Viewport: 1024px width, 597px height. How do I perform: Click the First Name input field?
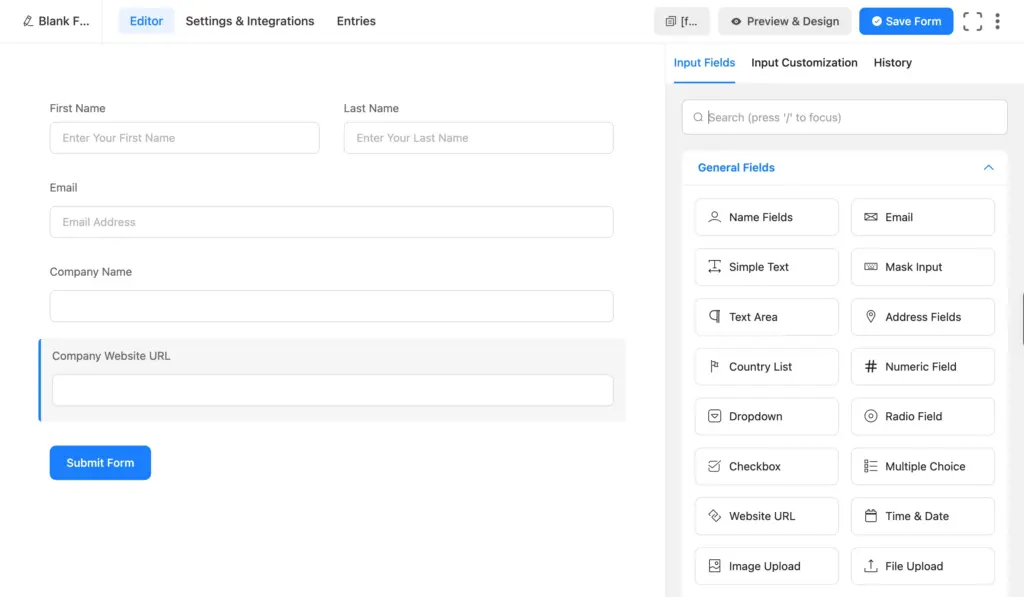pyautogui.click(x=184, y=138)
